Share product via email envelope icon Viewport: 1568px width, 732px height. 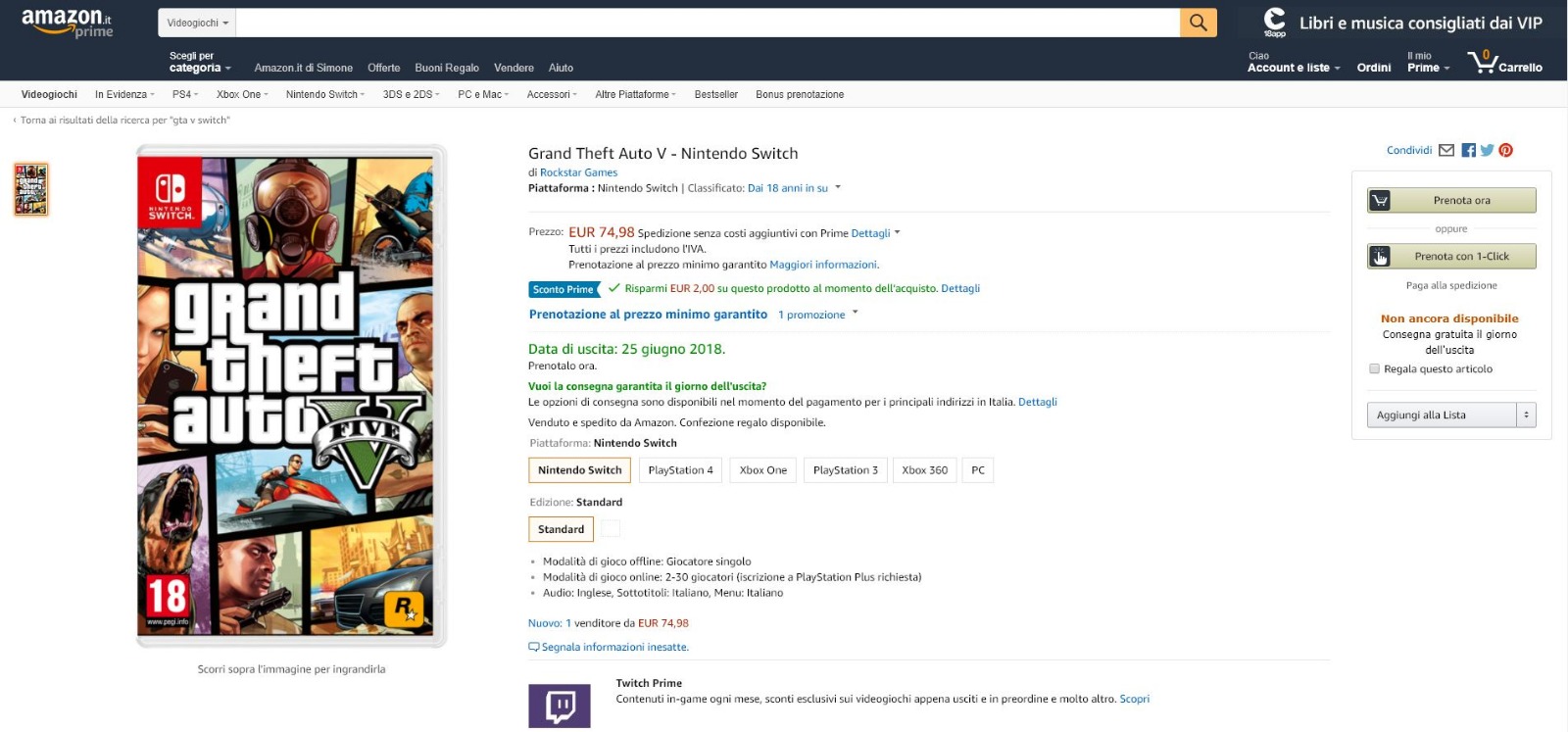1446,150
